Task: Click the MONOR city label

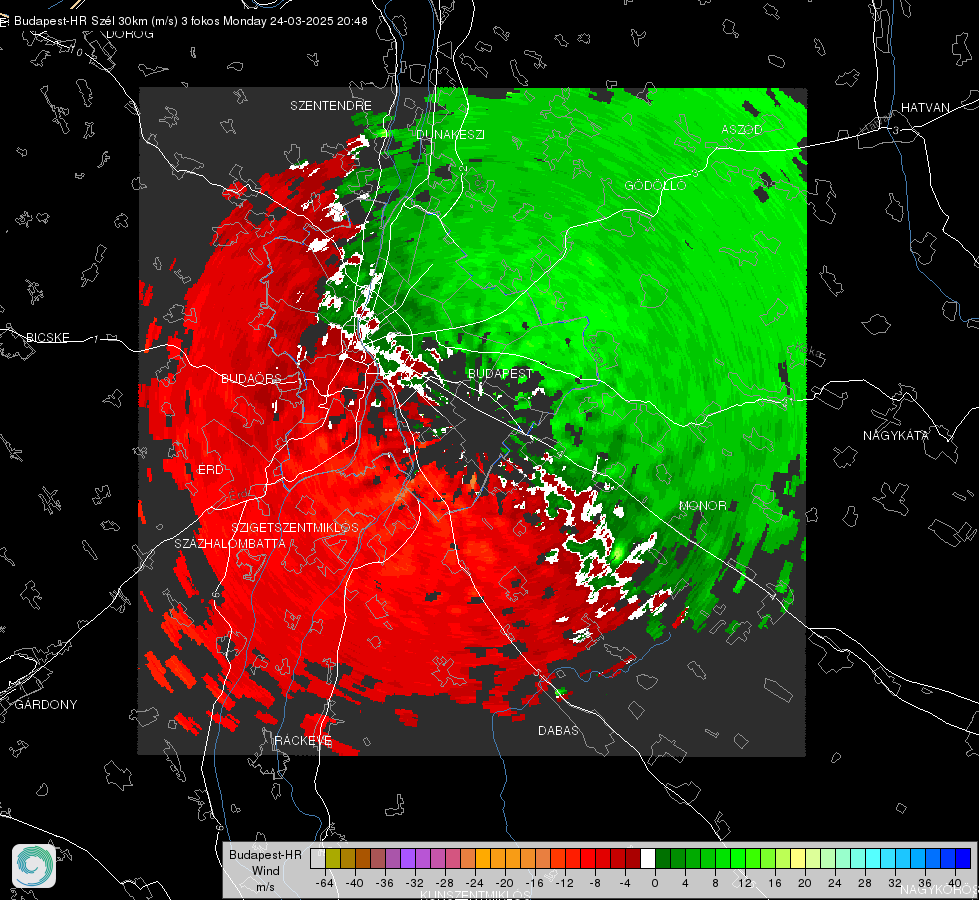Action: [702, 505]
